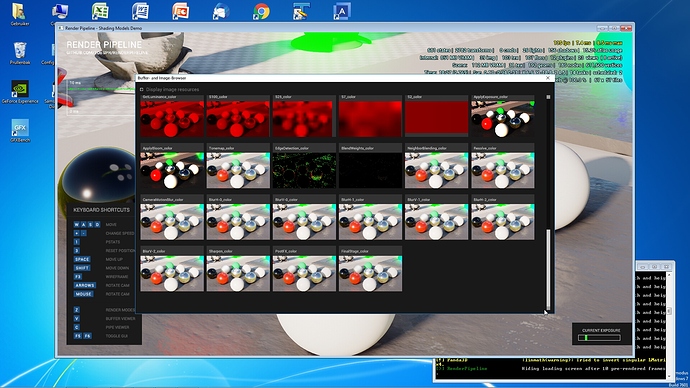Open the GFXBench desktop icon
The height and width of the screenshot is (388, 690).
20,131
